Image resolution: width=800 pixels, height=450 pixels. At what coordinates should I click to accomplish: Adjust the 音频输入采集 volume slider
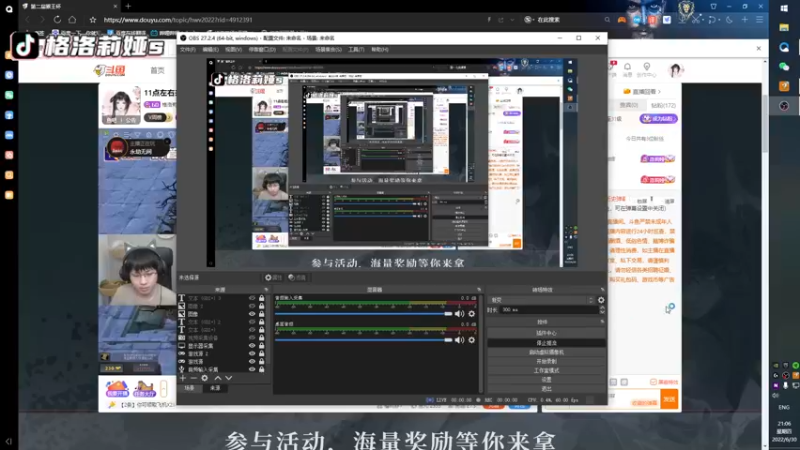click(363, 314)
